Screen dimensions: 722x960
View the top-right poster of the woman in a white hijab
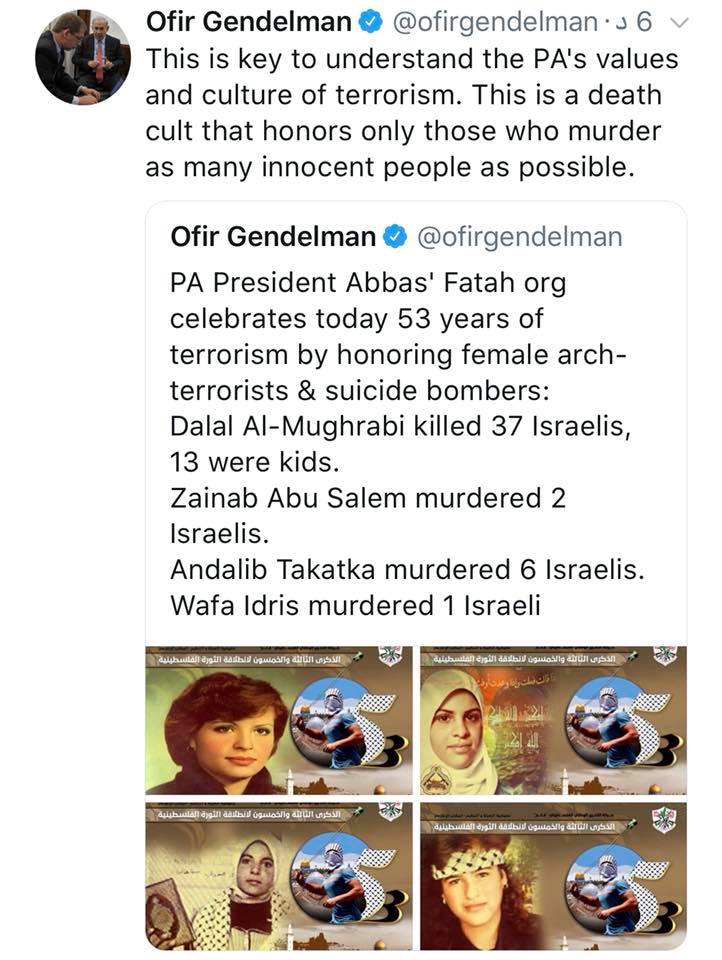[553, 720]
